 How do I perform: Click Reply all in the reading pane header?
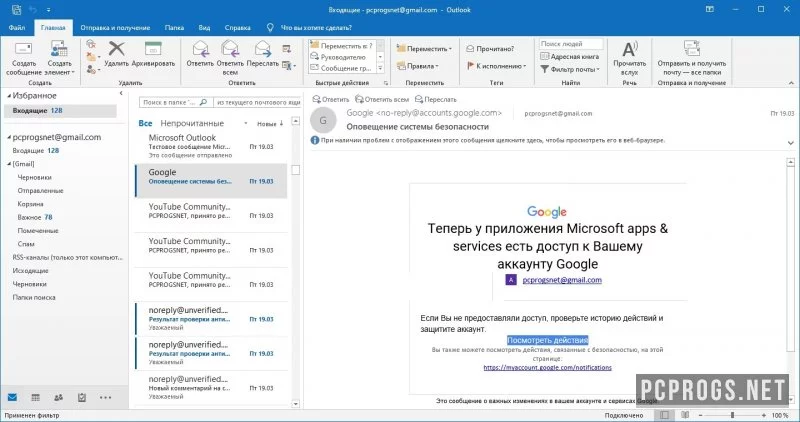pyautogui.click(x=382, y=100)
